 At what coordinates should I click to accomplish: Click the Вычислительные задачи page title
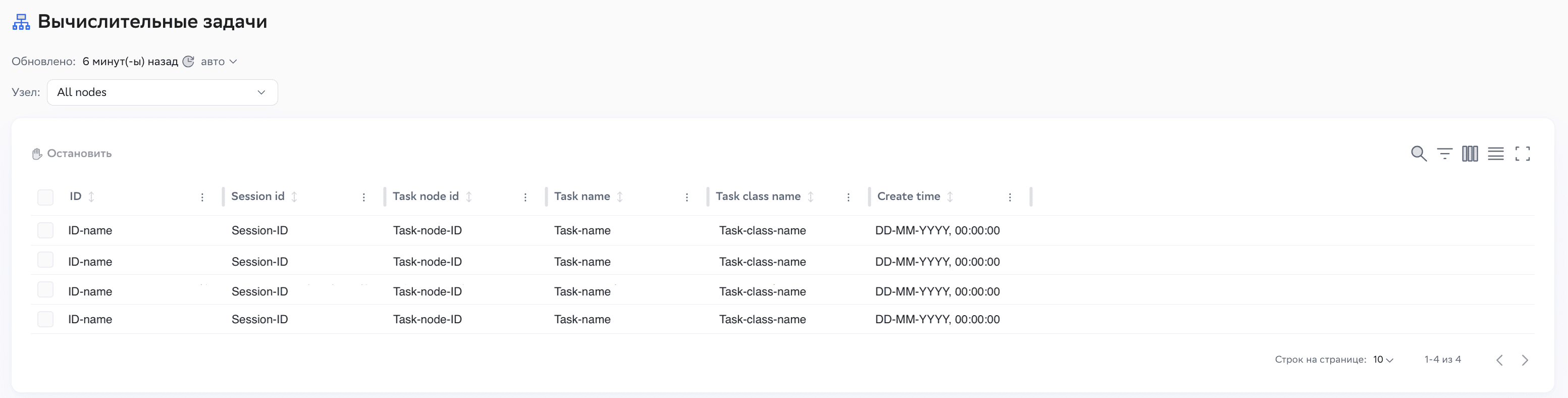pos(152,22)
